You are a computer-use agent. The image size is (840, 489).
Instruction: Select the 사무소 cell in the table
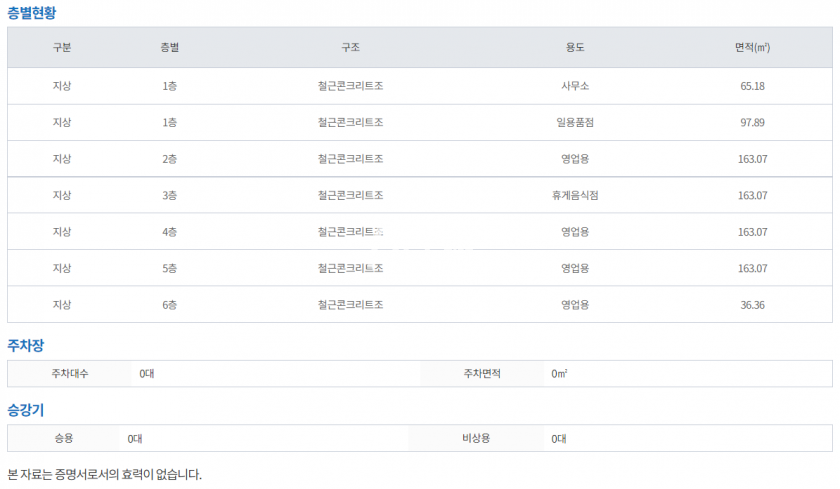(575, 86)
